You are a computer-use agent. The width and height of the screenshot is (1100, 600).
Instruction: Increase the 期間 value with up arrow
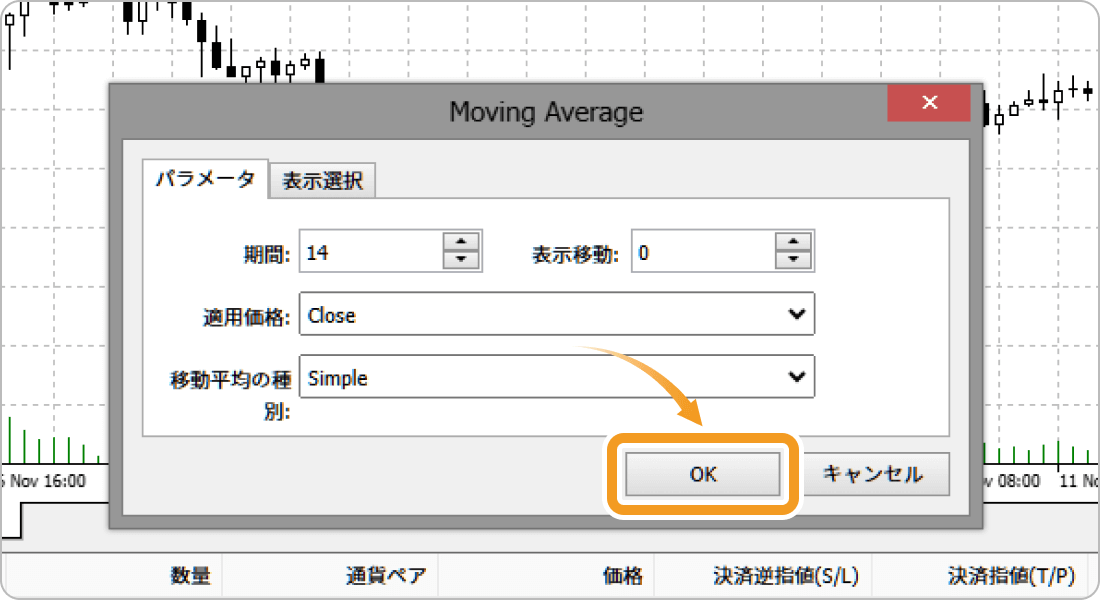point(461,242)
